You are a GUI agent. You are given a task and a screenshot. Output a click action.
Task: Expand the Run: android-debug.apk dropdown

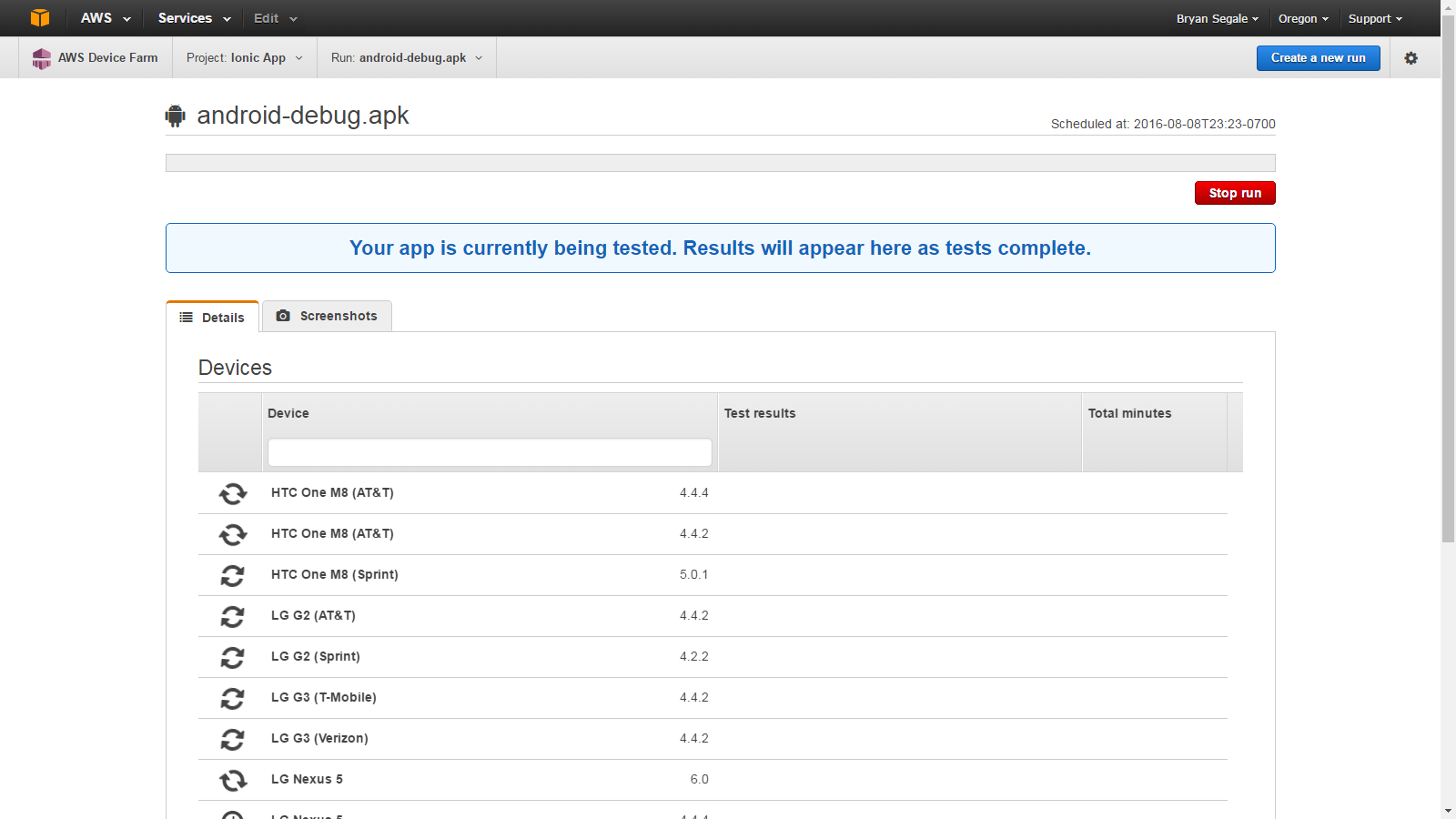(406, 57)
